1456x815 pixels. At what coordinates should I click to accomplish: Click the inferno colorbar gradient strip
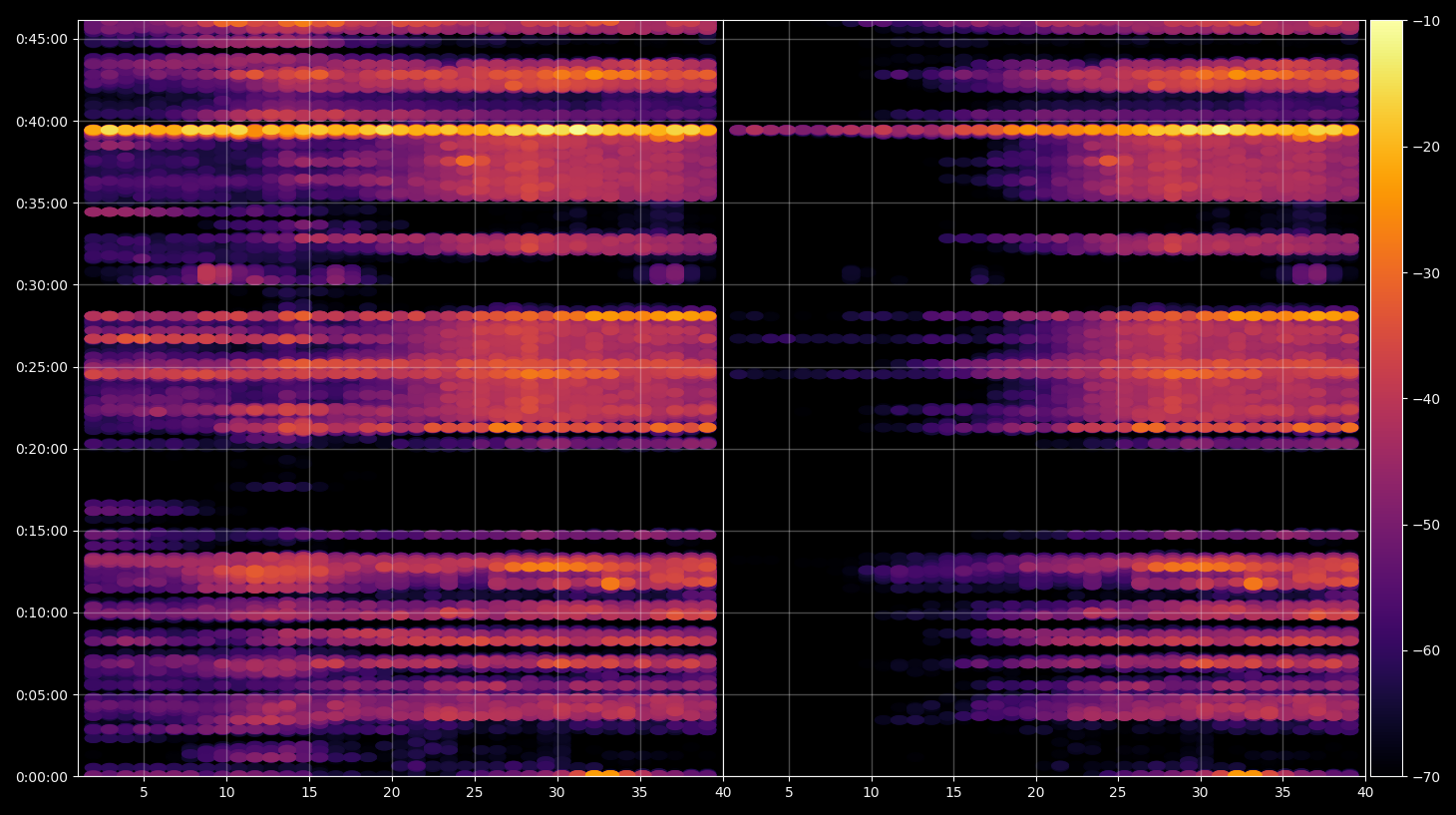pos(1386,398)
